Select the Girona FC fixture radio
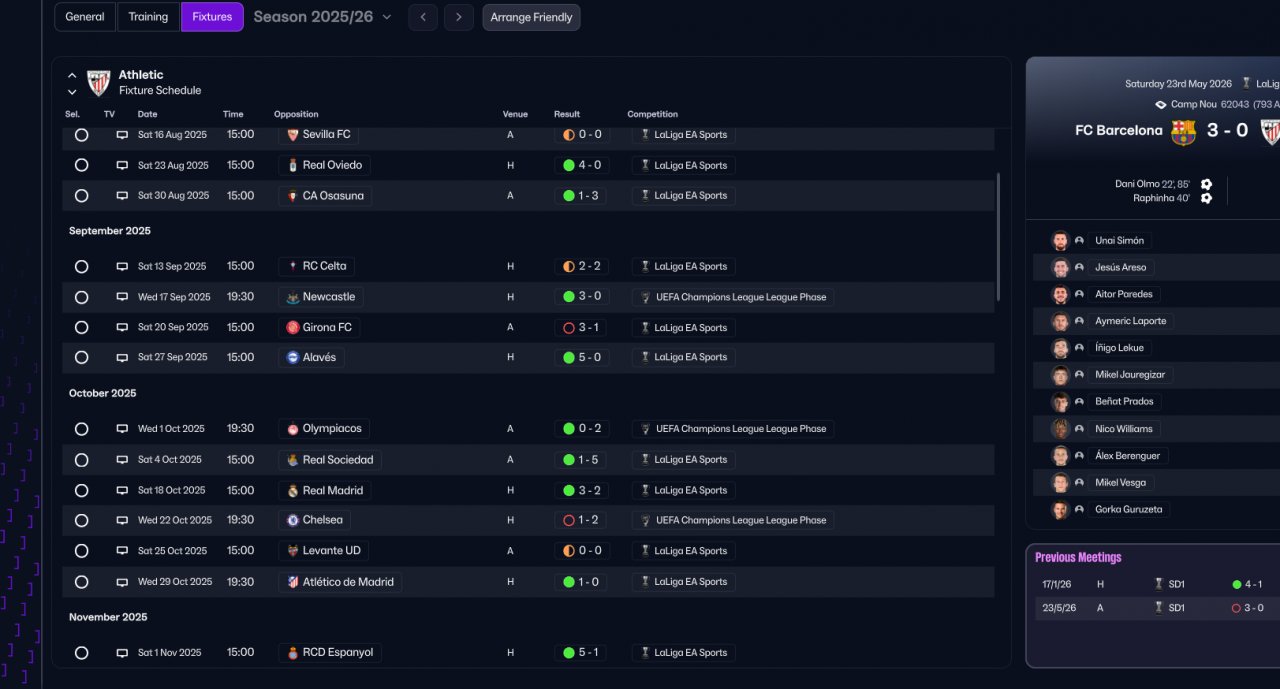 tap(81, 327)
